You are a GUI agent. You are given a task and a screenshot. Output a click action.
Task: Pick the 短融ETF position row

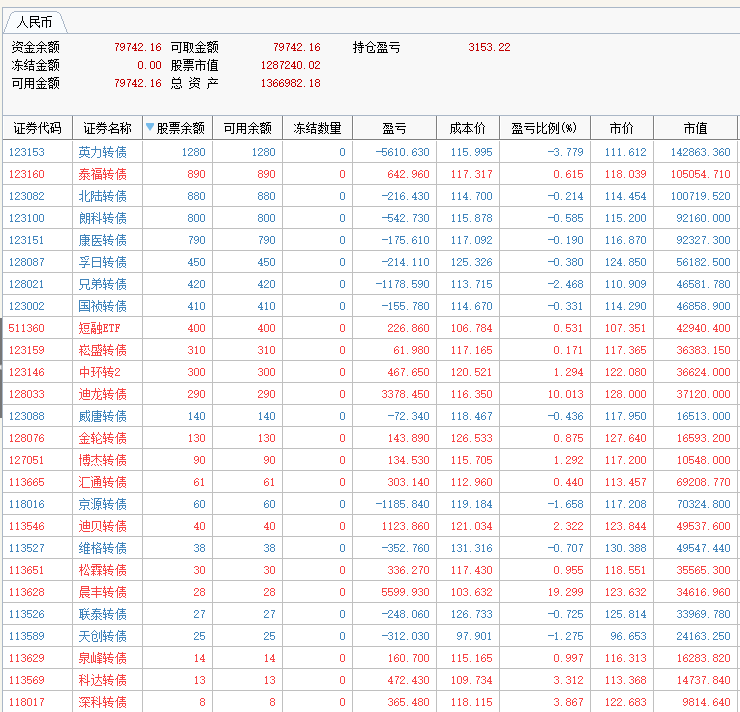pos(100,328)
